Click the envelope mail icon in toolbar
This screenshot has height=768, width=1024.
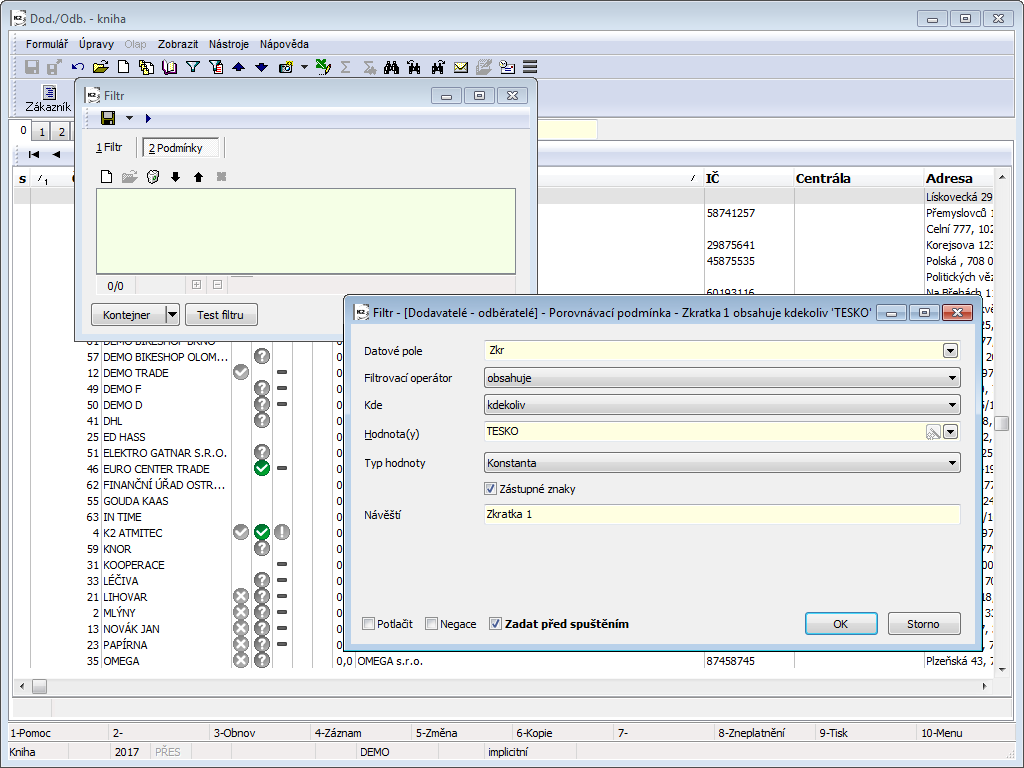(x=461, y=67)
